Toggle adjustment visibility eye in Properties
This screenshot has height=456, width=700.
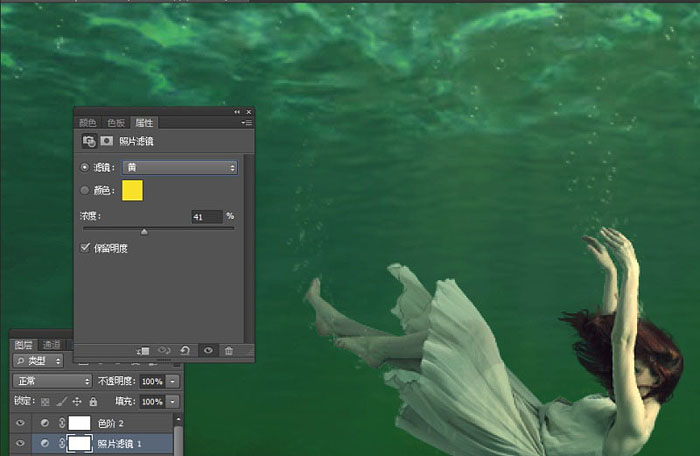pyautogui.click(x=208, y=351)
